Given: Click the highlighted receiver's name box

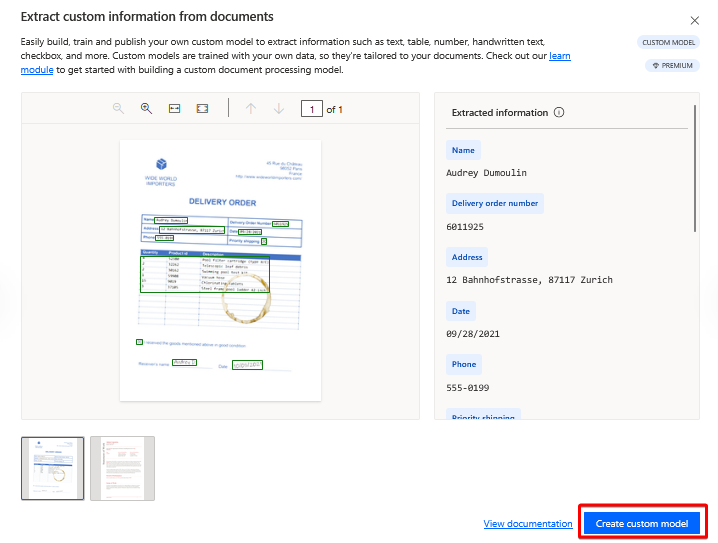Looking at the screenshot, I should [x=184, y=362].
